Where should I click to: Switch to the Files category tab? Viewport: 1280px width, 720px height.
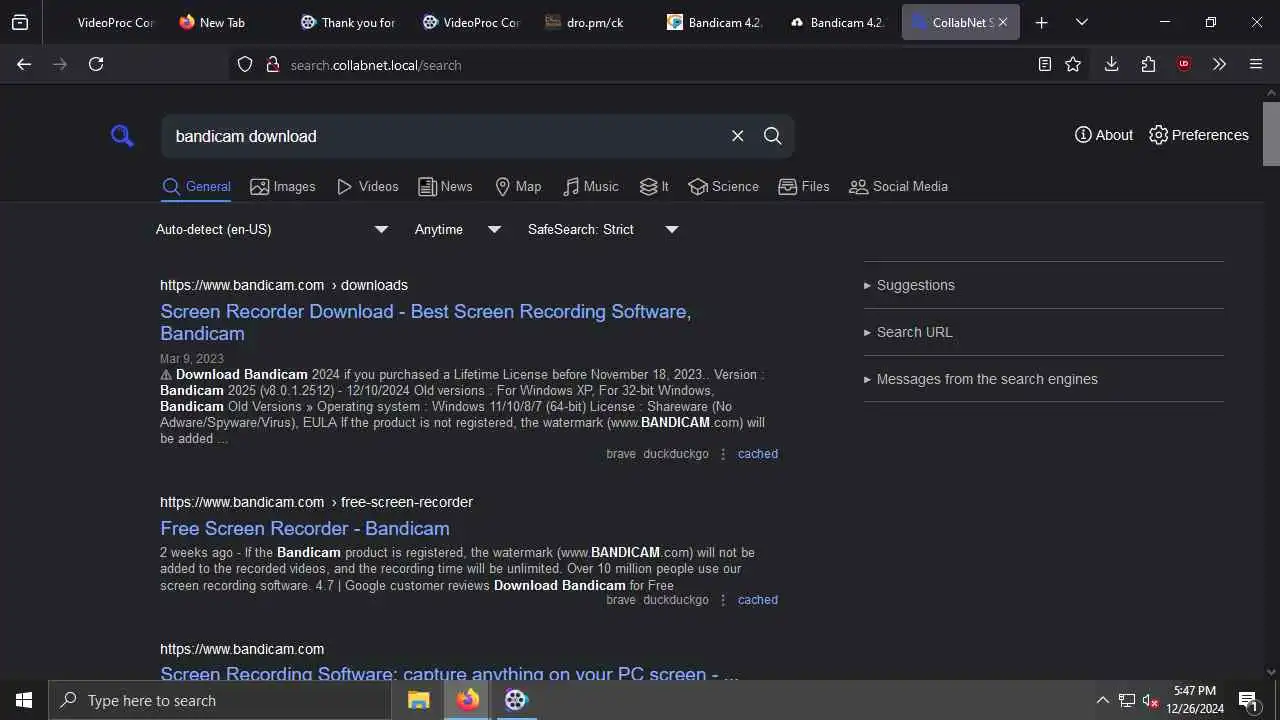(x=804, y=186)
